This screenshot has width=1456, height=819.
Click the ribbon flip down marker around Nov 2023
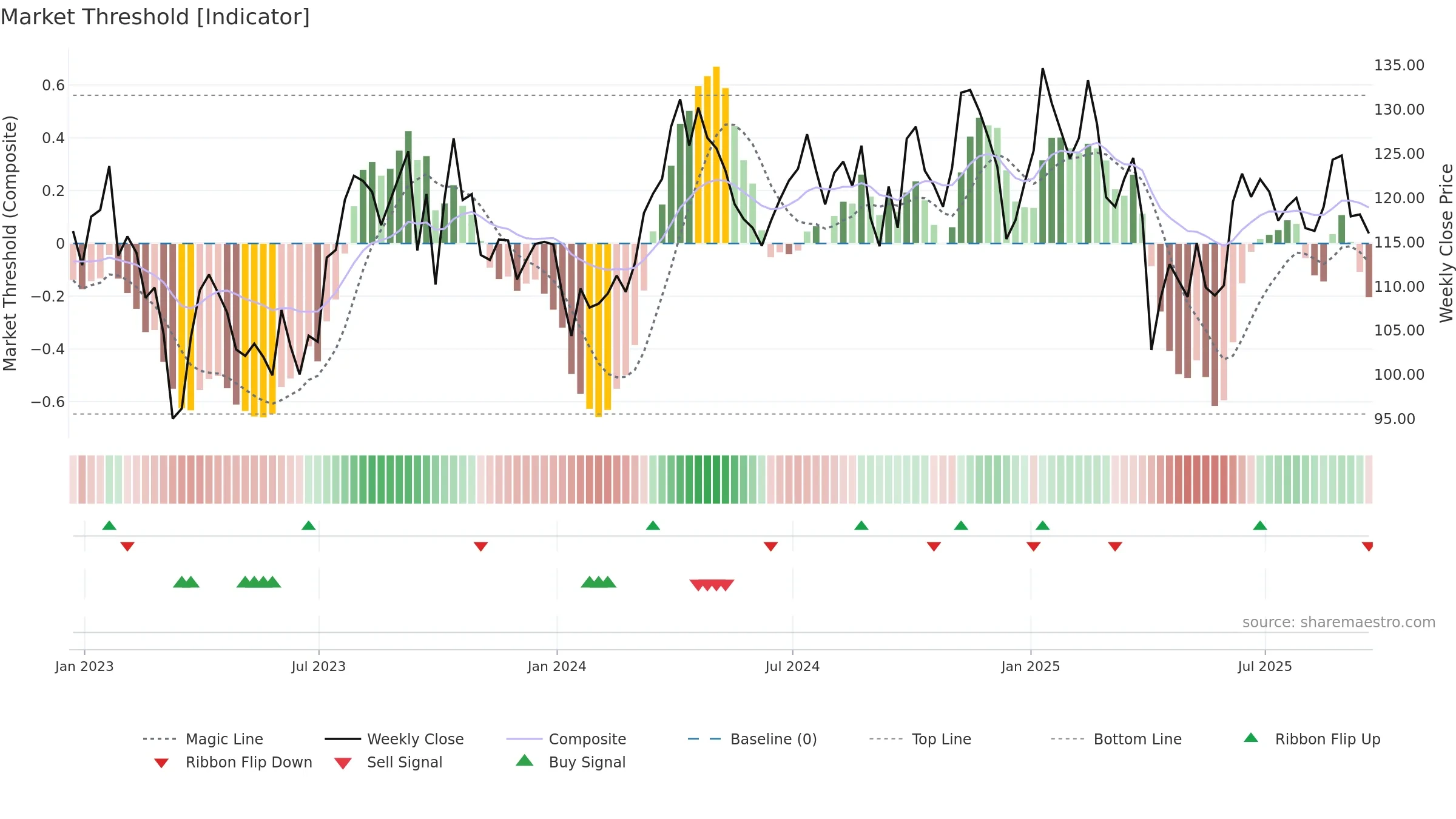coord(480,547)
